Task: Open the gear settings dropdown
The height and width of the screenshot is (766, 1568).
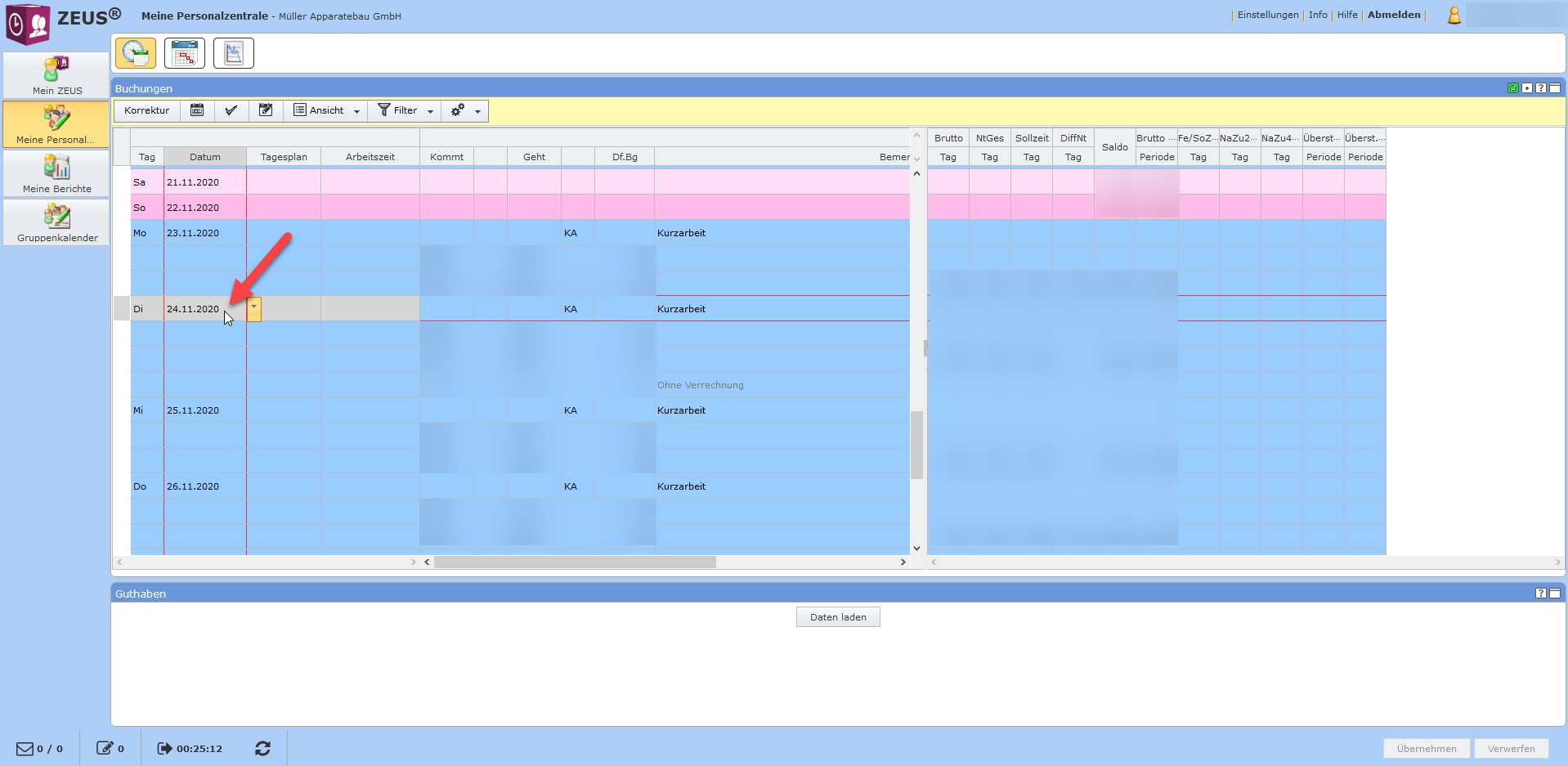Action: (x=465, y=110)
